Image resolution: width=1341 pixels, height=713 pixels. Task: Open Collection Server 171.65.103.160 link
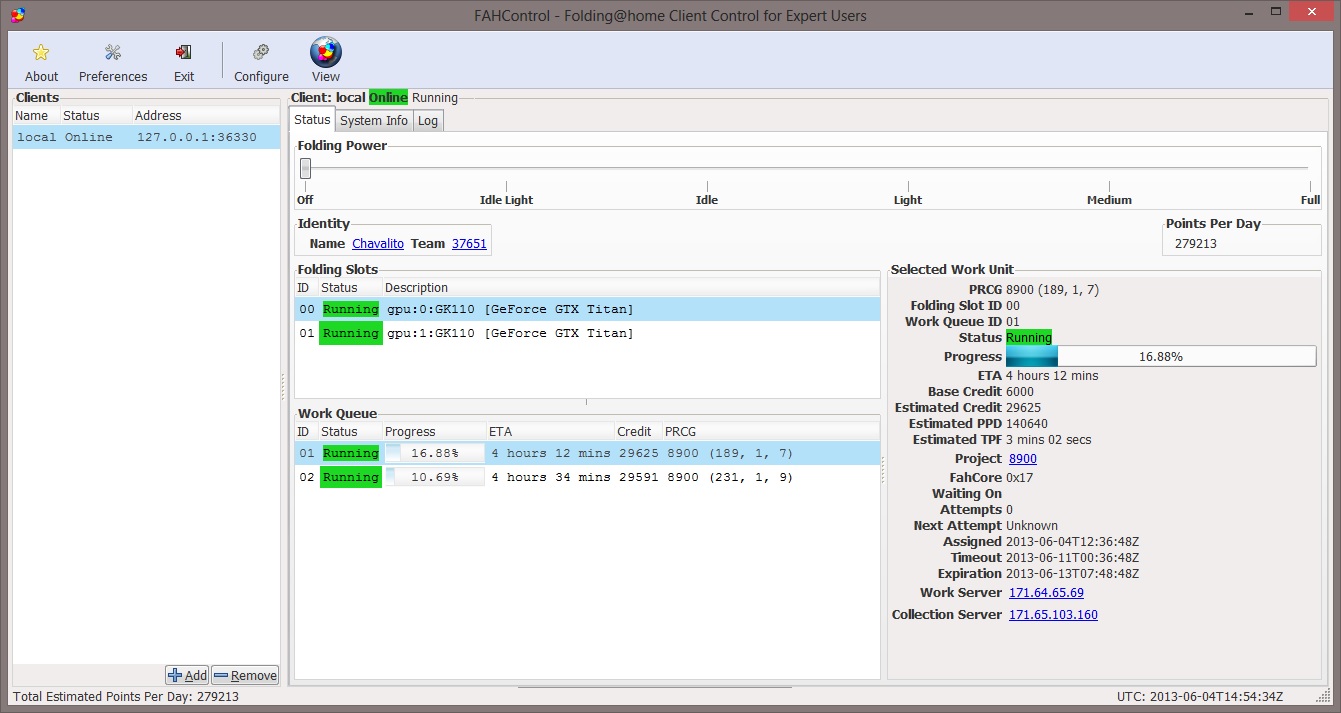tap(1053, 615)
